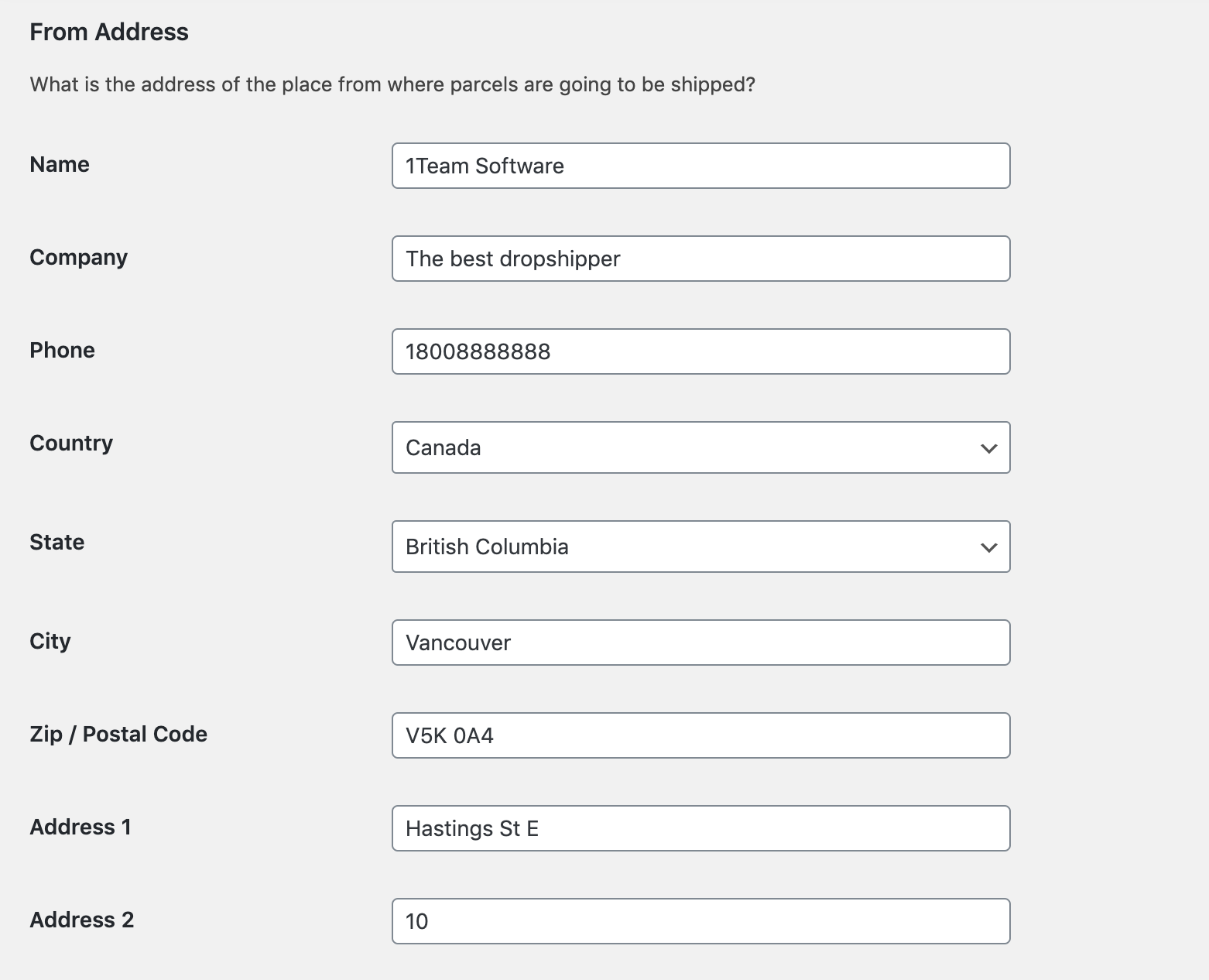Screen dimensions: 1209x980
Task: Click the Name field label
Action: tap(60, 164)
